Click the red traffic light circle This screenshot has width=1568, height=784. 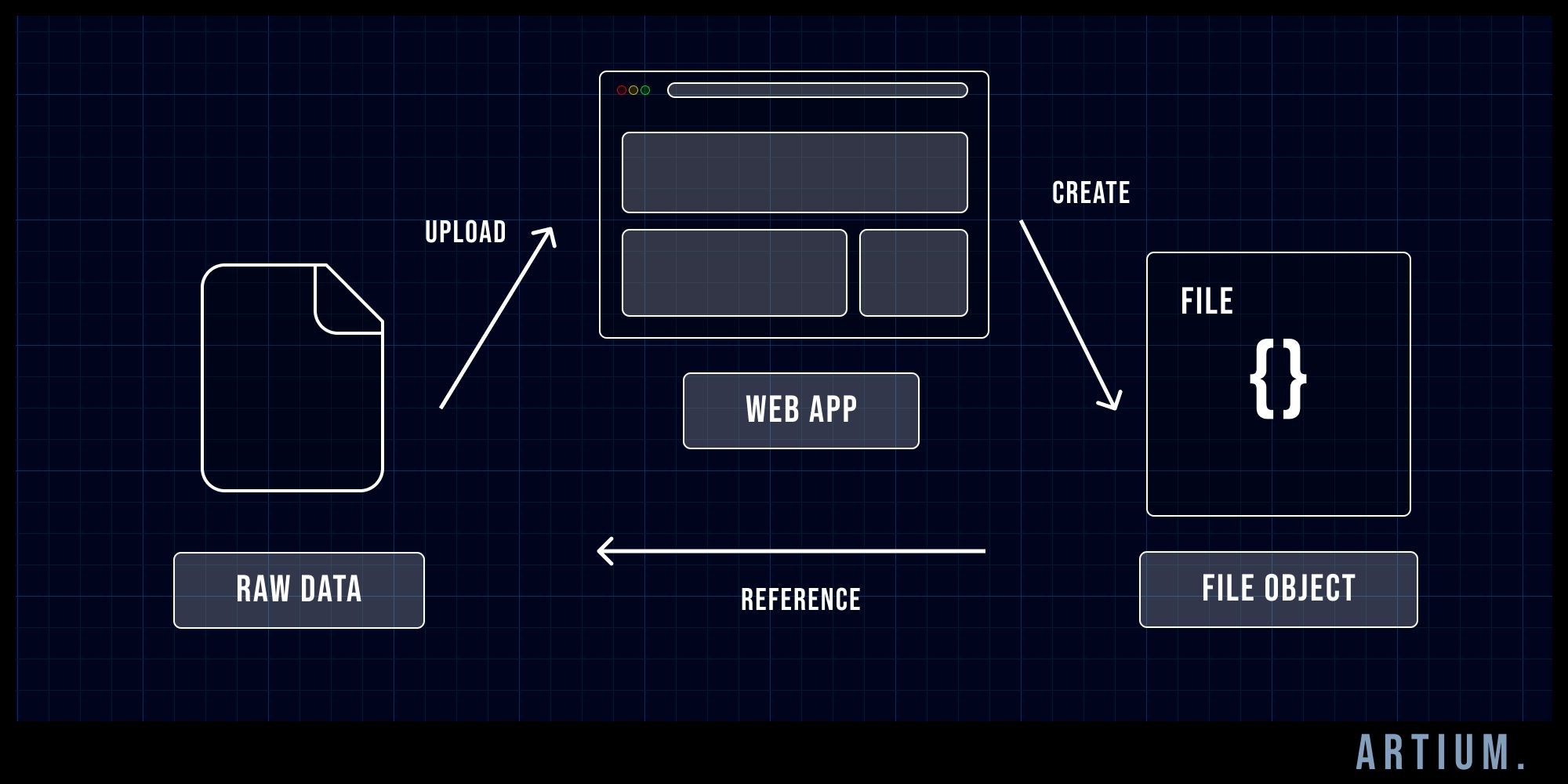point(622,91)
